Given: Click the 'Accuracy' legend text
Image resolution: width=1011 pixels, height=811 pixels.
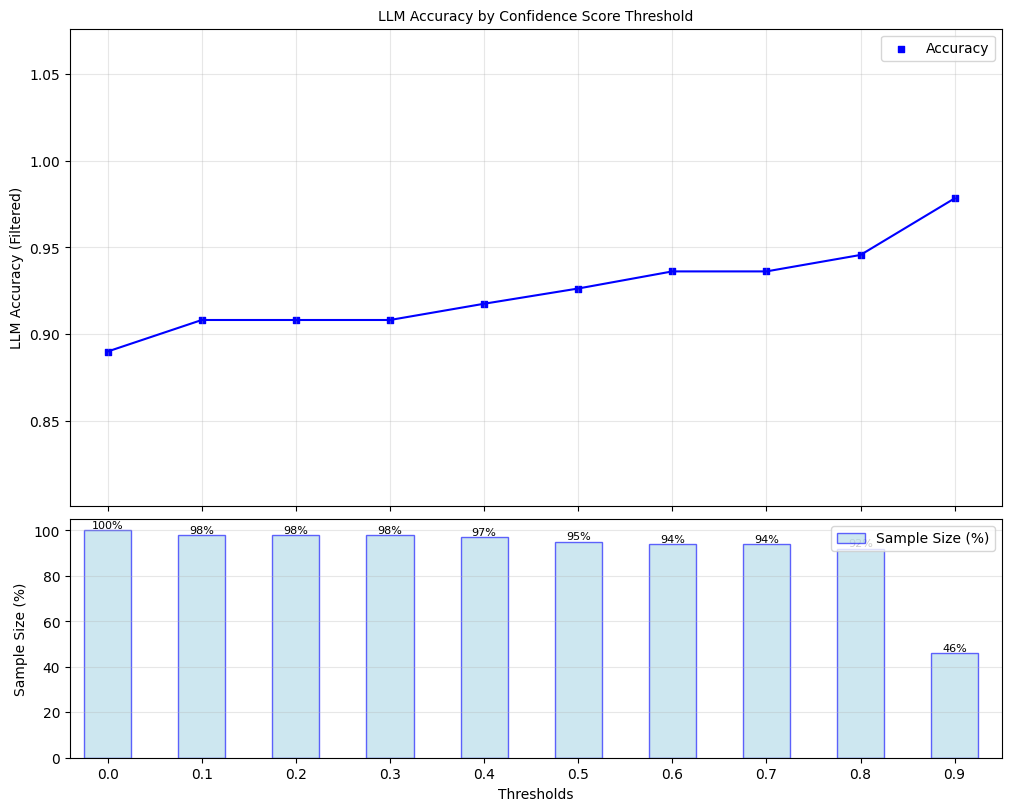Looking at the screenshot, I should (x=956, y=49).
